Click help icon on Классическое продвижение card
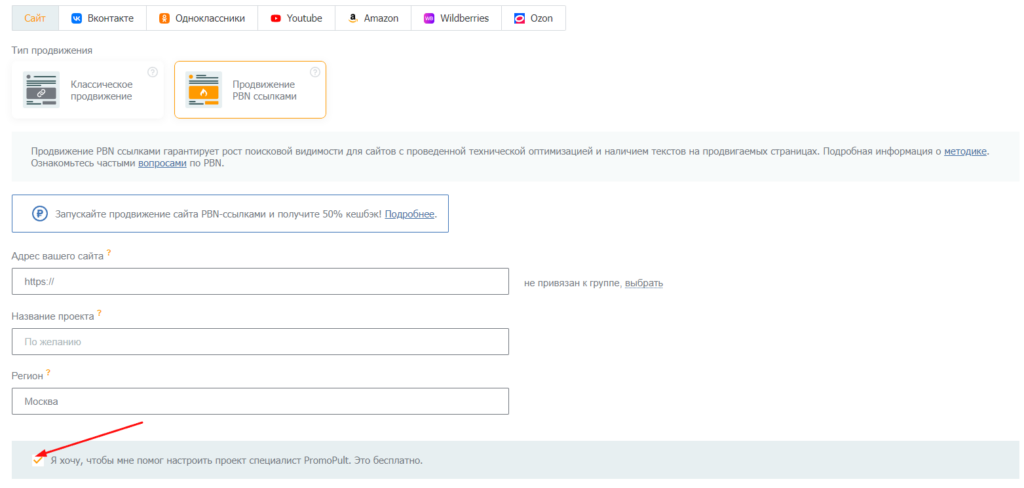Screen dimensions: 1024x488 point(152,72)
